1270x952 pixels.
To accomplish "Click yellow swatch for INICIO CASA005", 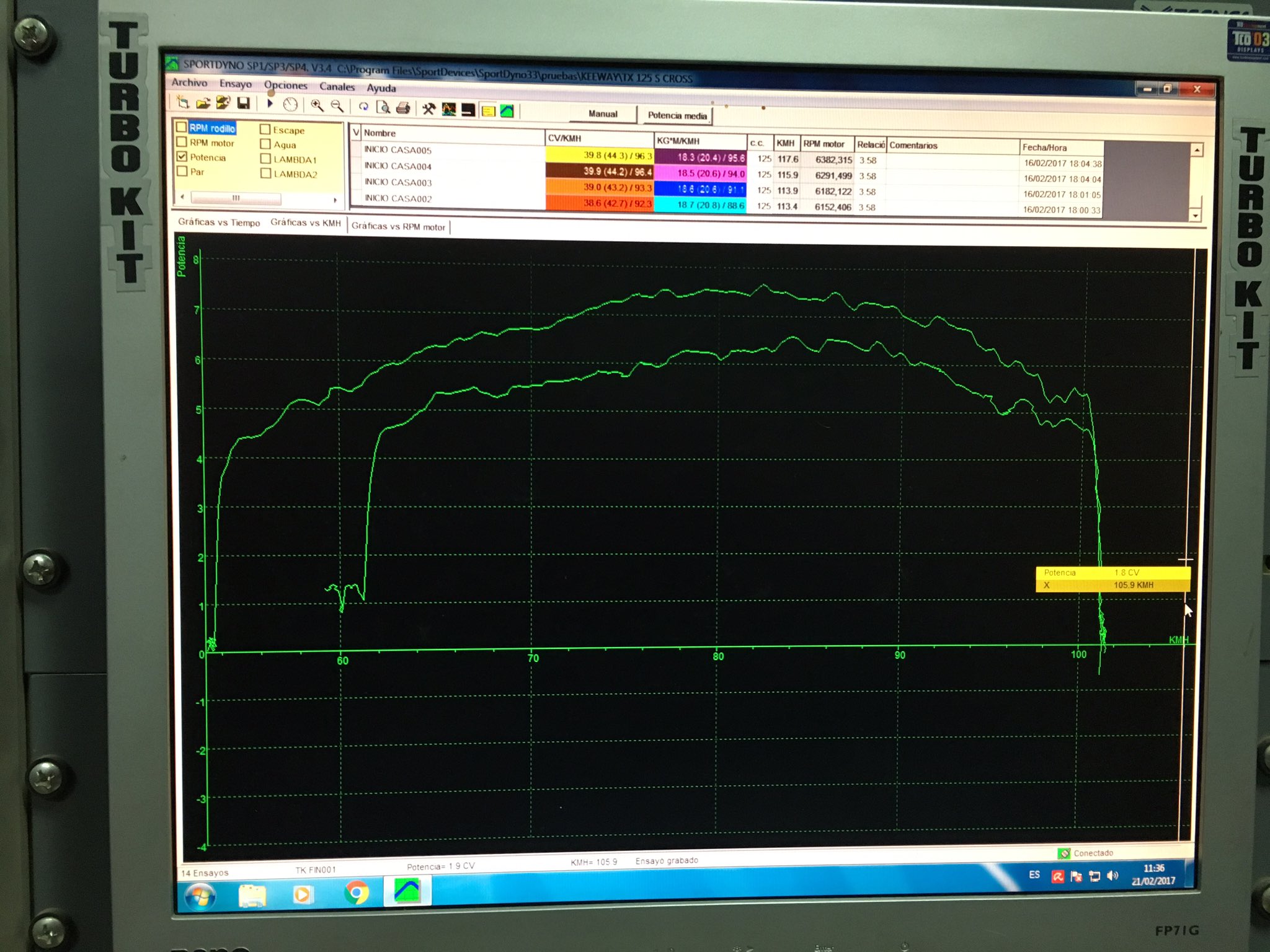I will (x=599, y=154).
